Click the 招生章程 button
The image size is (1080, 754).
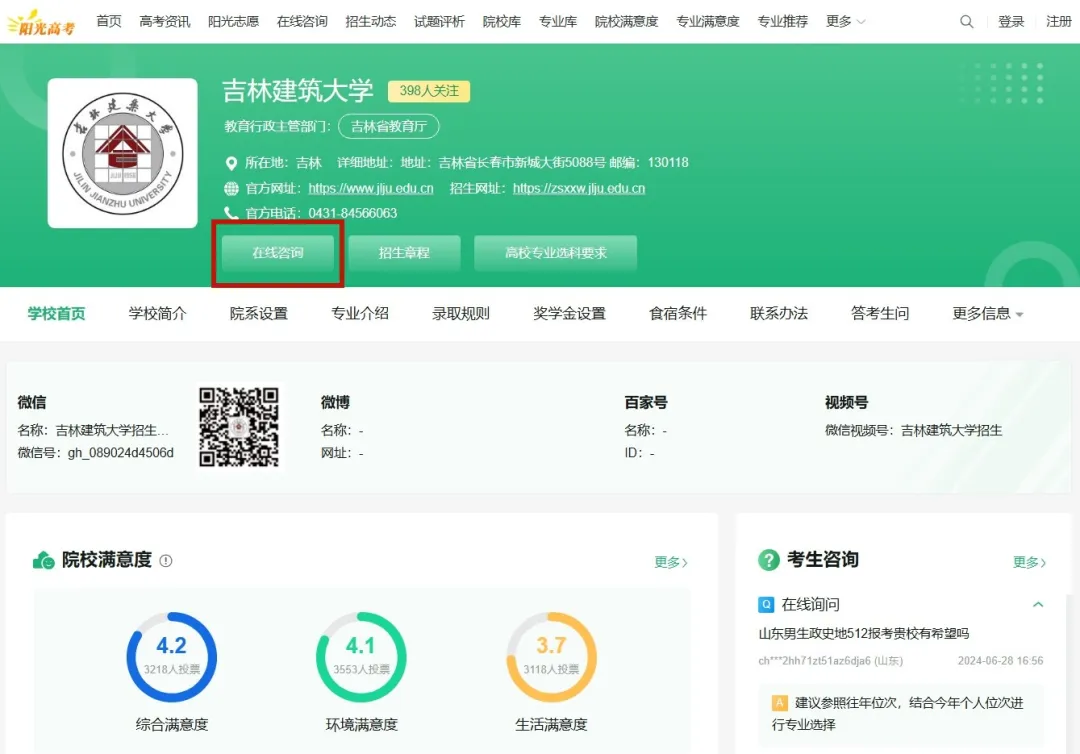click(x=404, y=253)
